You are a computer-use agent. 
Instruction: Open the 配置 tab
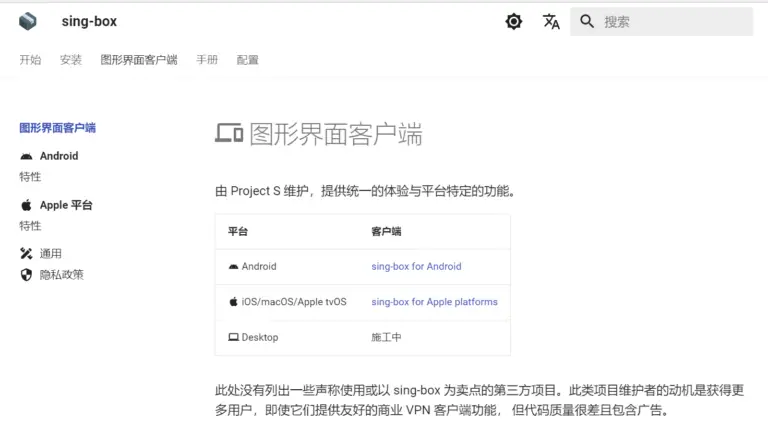248,60
